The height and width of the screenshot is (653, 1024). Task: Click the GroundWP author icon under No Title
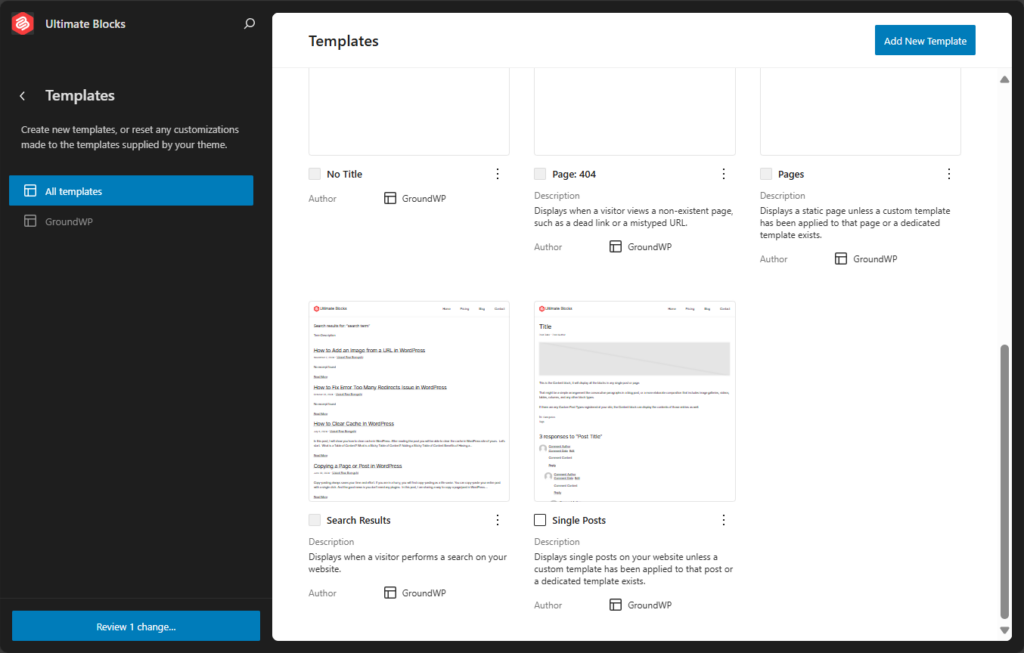389,198
